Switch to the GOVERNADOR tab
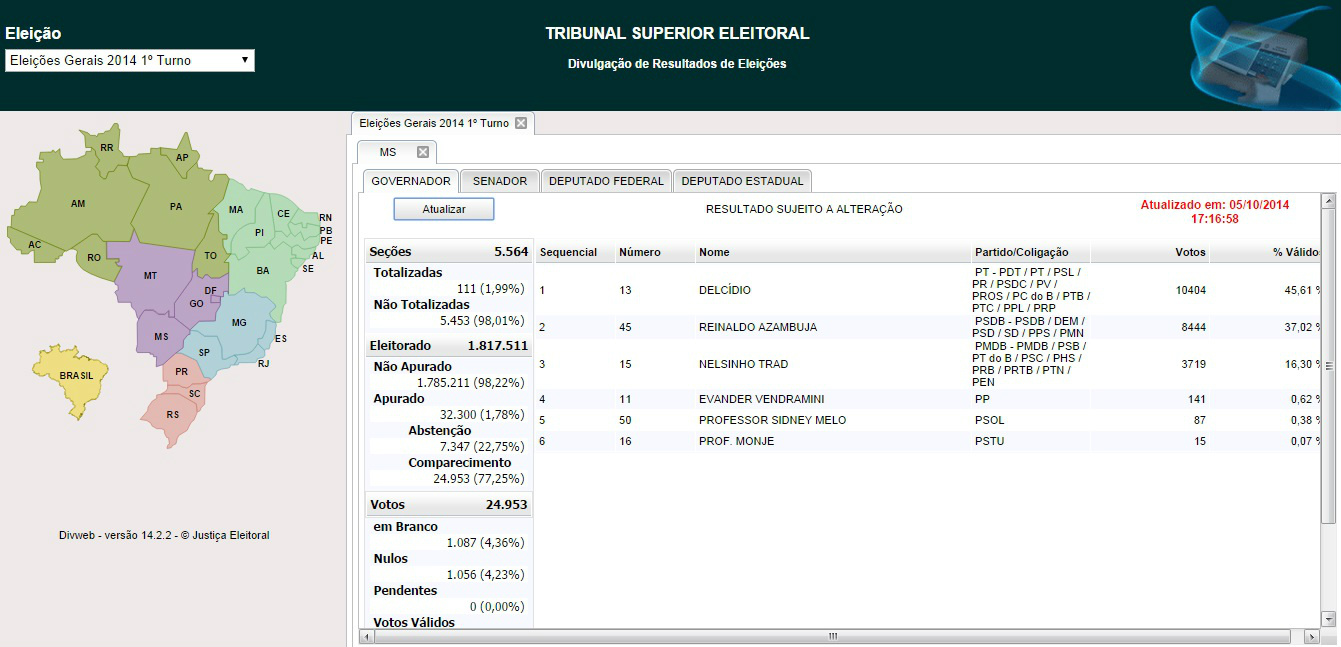Viewport: 1341px width, 647px height. pyautogui.click(x=410, y=181)
